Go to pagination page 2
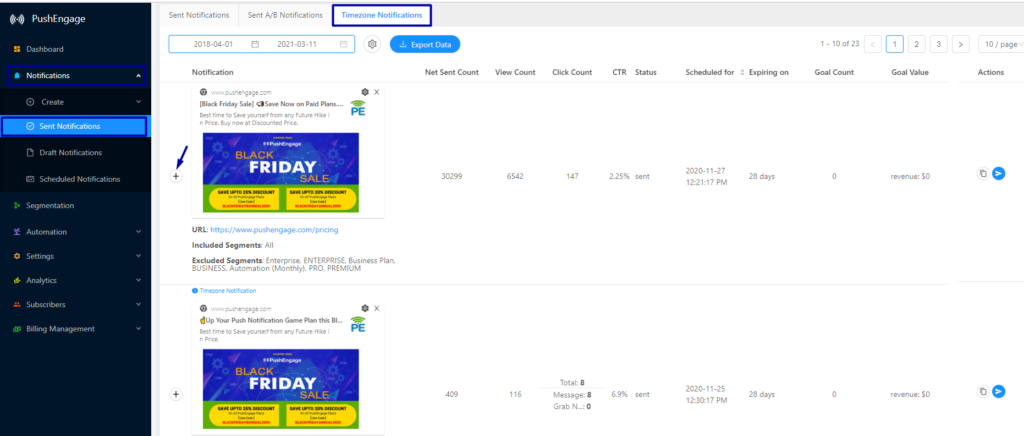 (916, 44)
